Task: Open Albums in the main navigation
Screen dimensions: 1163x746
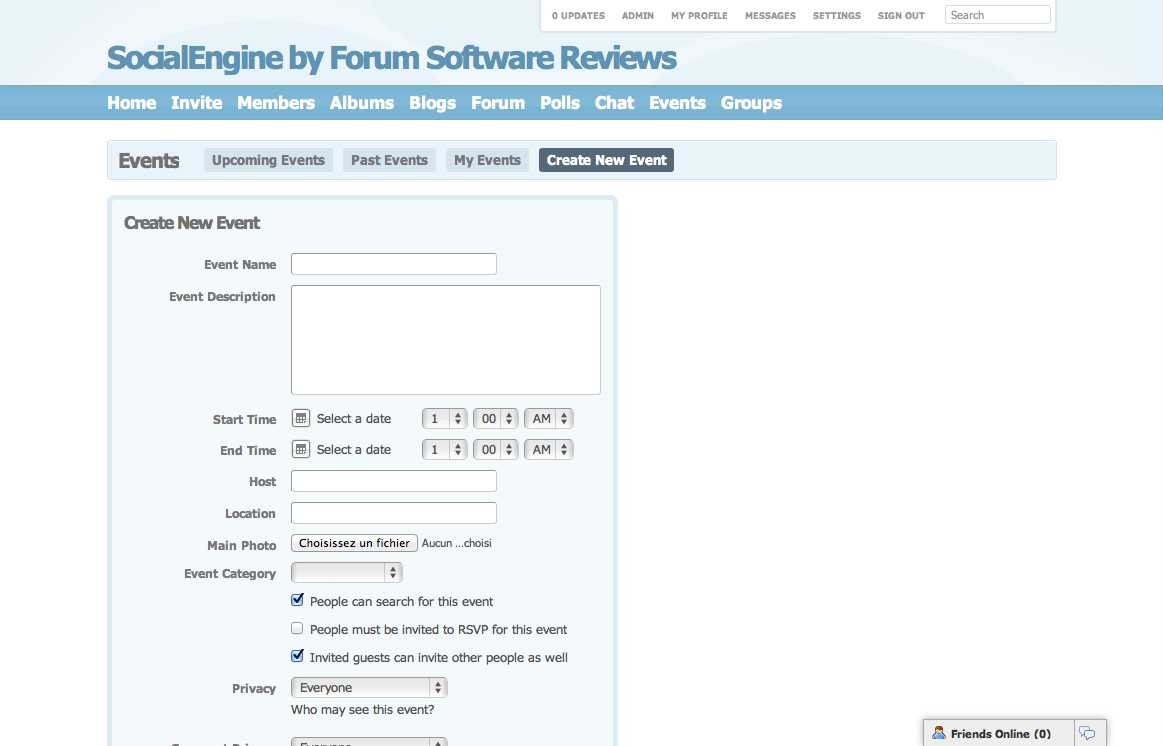Action: [x=362, y=103]
